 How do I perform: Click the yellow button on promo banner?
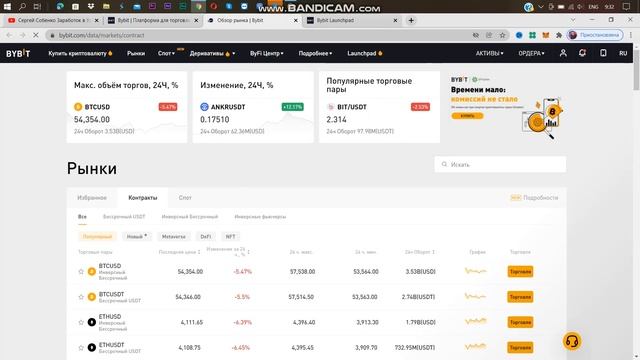(467, 116)
